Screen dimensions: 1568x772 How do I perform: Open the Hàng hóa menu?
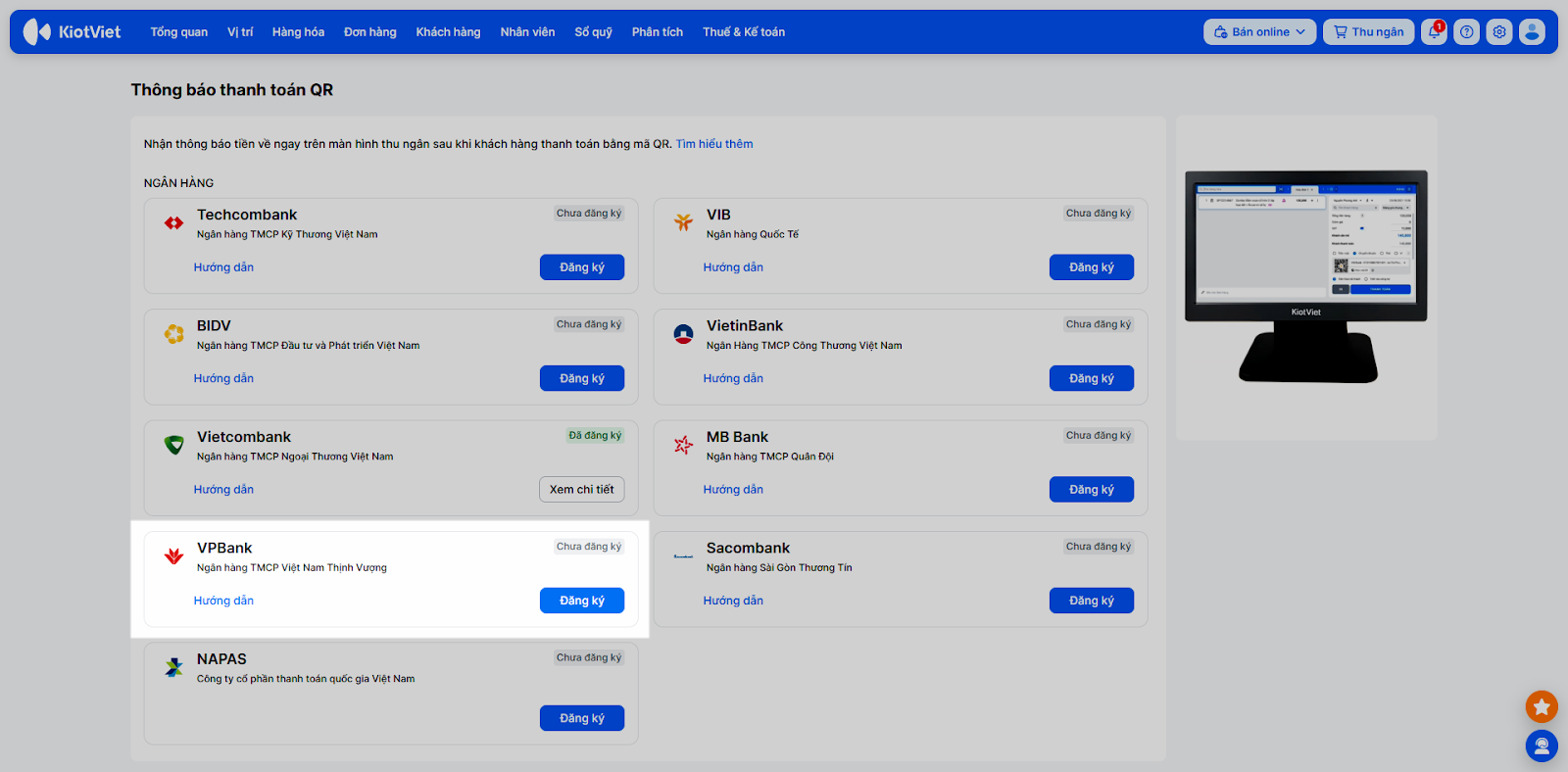[298, 32]
